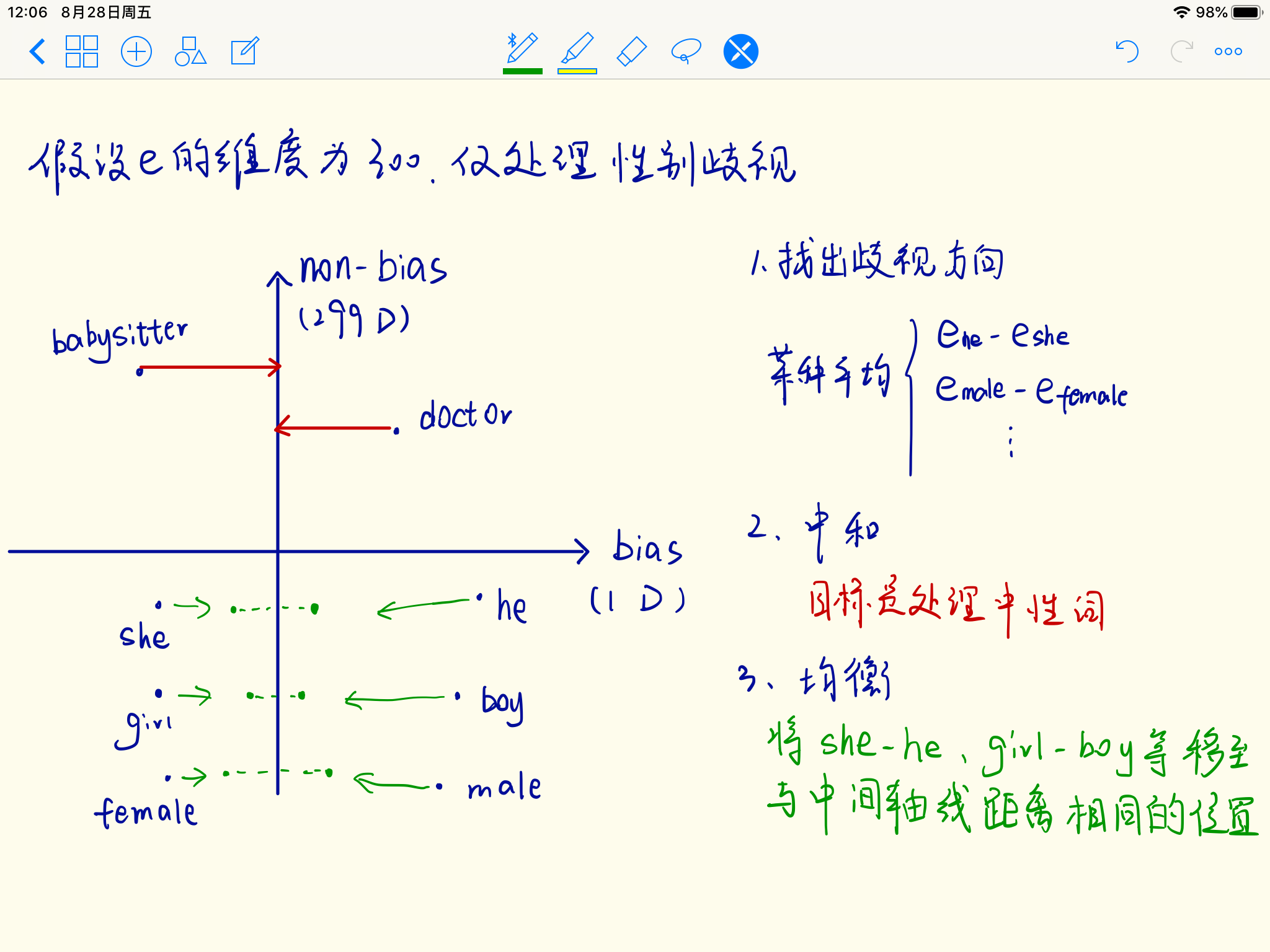Viewport: 1270px width, 952px height.
Task: Redo the last undone stroke
Action: click(x=1181, y=51)
